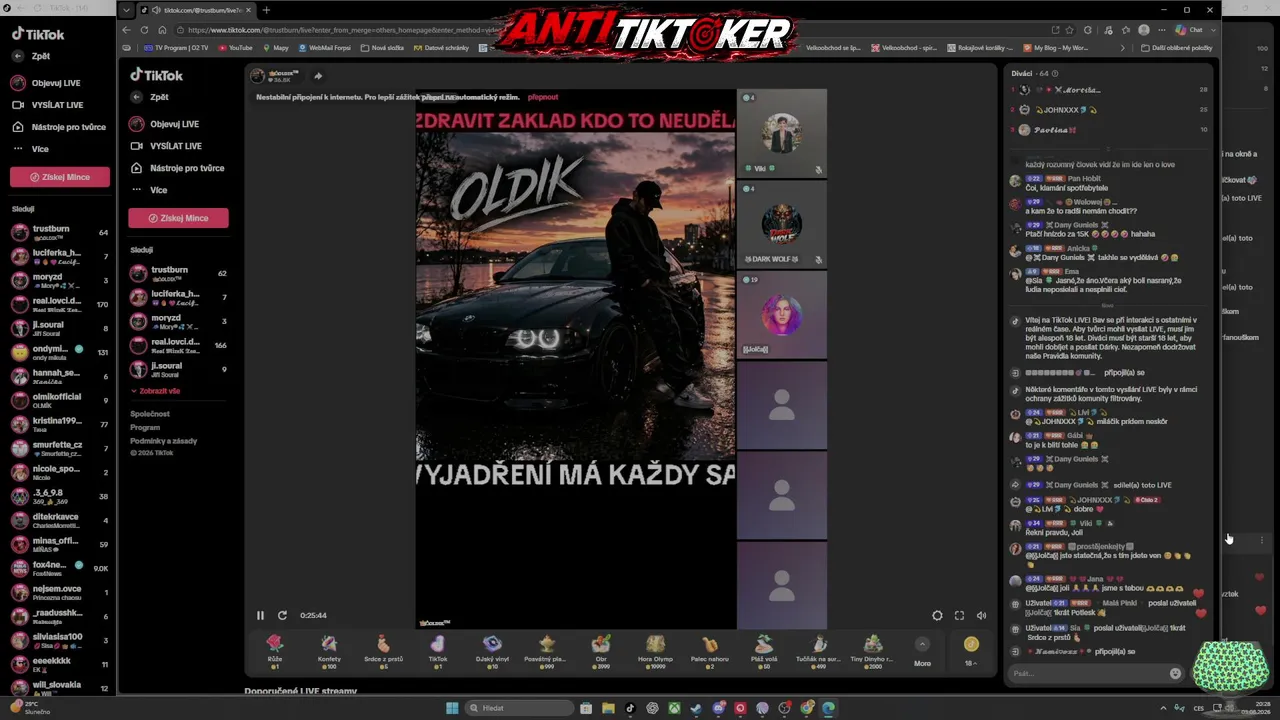The width and height of the screenshot is (1280, 720).
Task: Open the Nová složka bookmark folder
Action: [383, 47]
